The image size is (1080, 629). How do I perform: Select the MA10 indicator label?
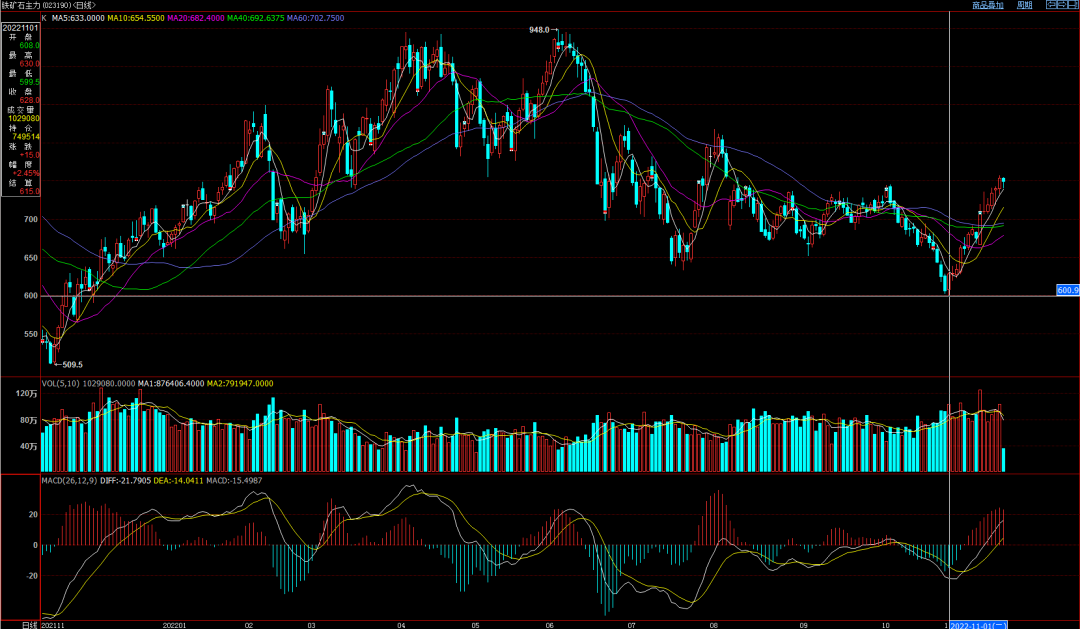(135, 18)
